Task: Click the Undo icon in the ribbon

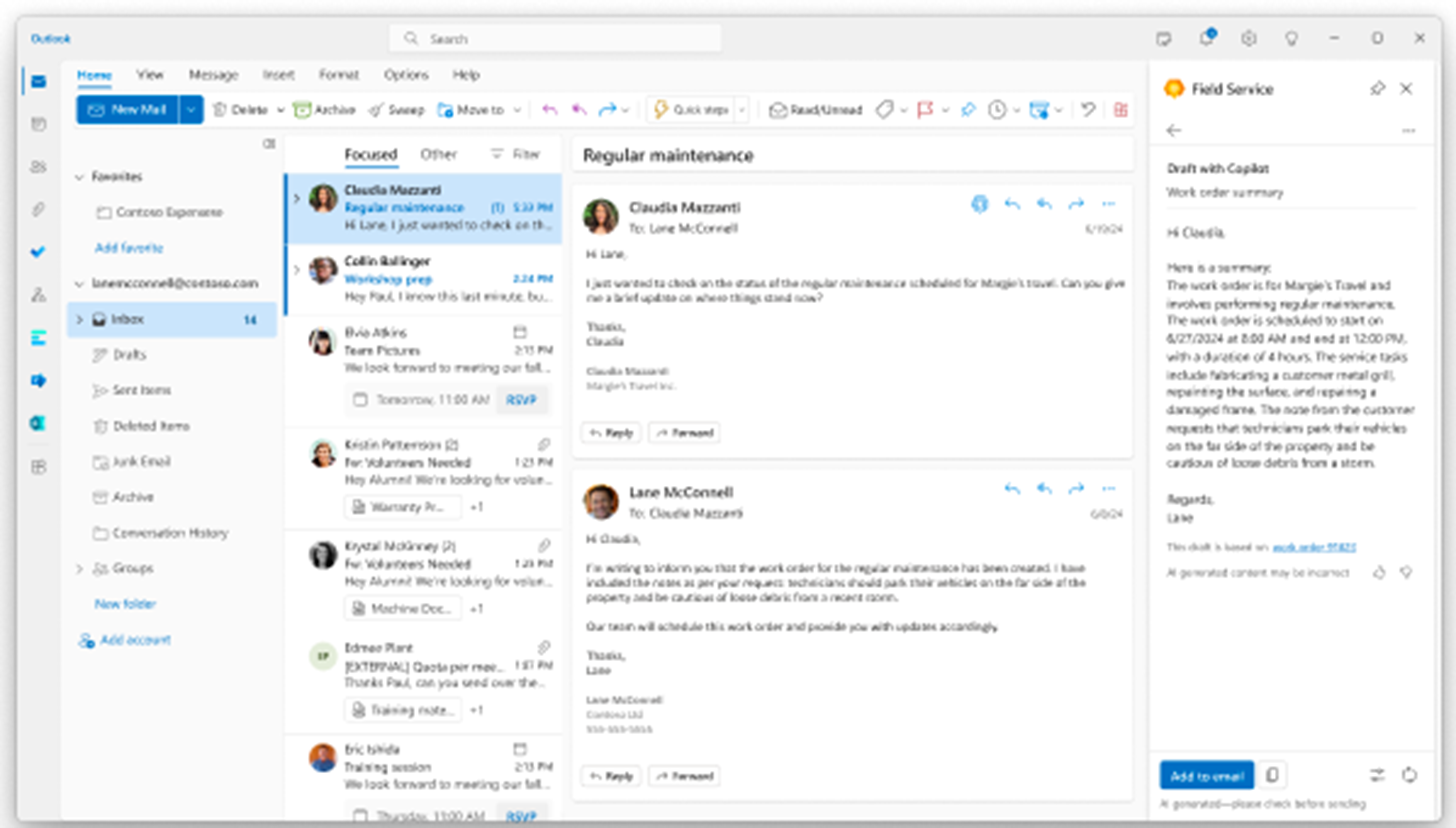Action: pyautogui.click(x=1088, y=110)
